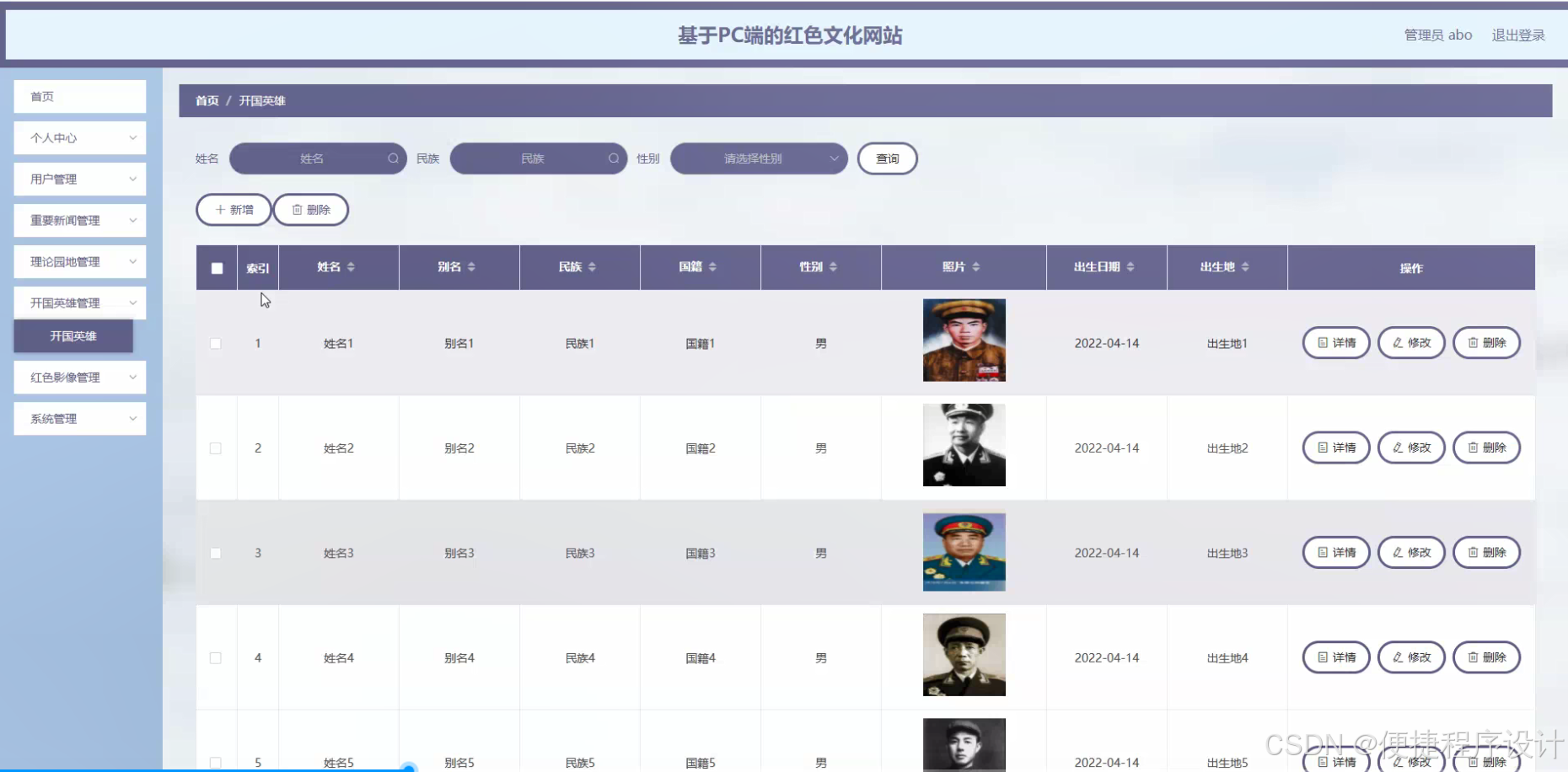Open 详情 for row 姓名3
The width and height of the screenshot is (1568, 772).
click(x=1336, y=553)
